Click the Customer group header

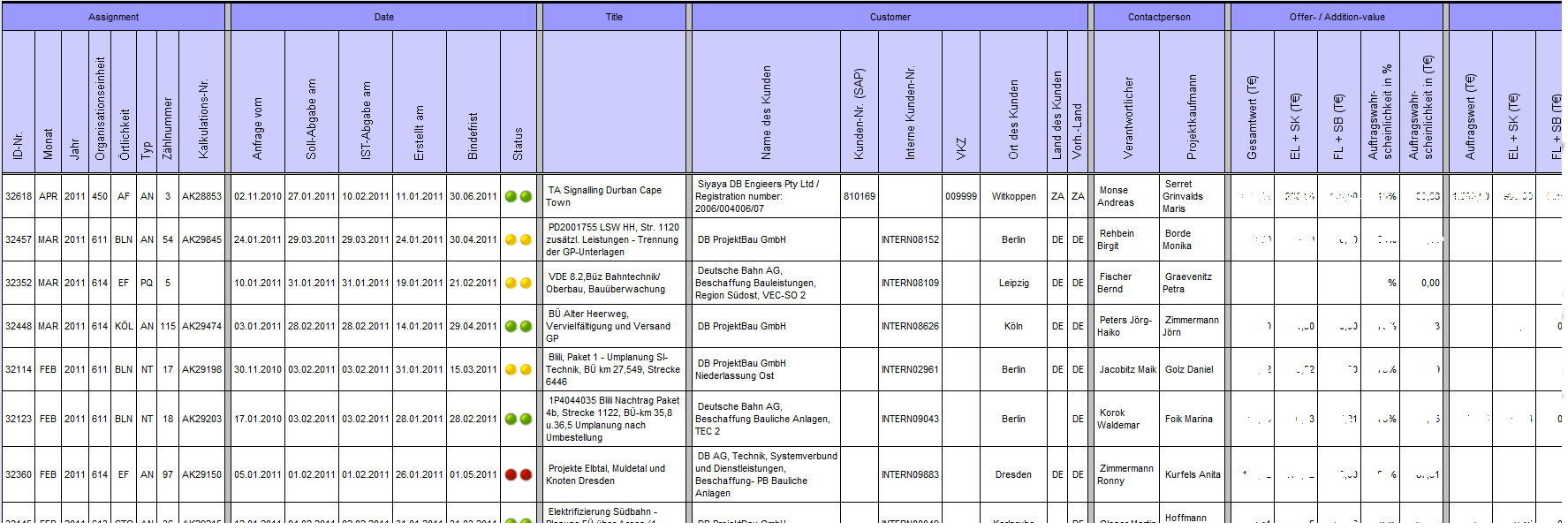pos(890,17)
